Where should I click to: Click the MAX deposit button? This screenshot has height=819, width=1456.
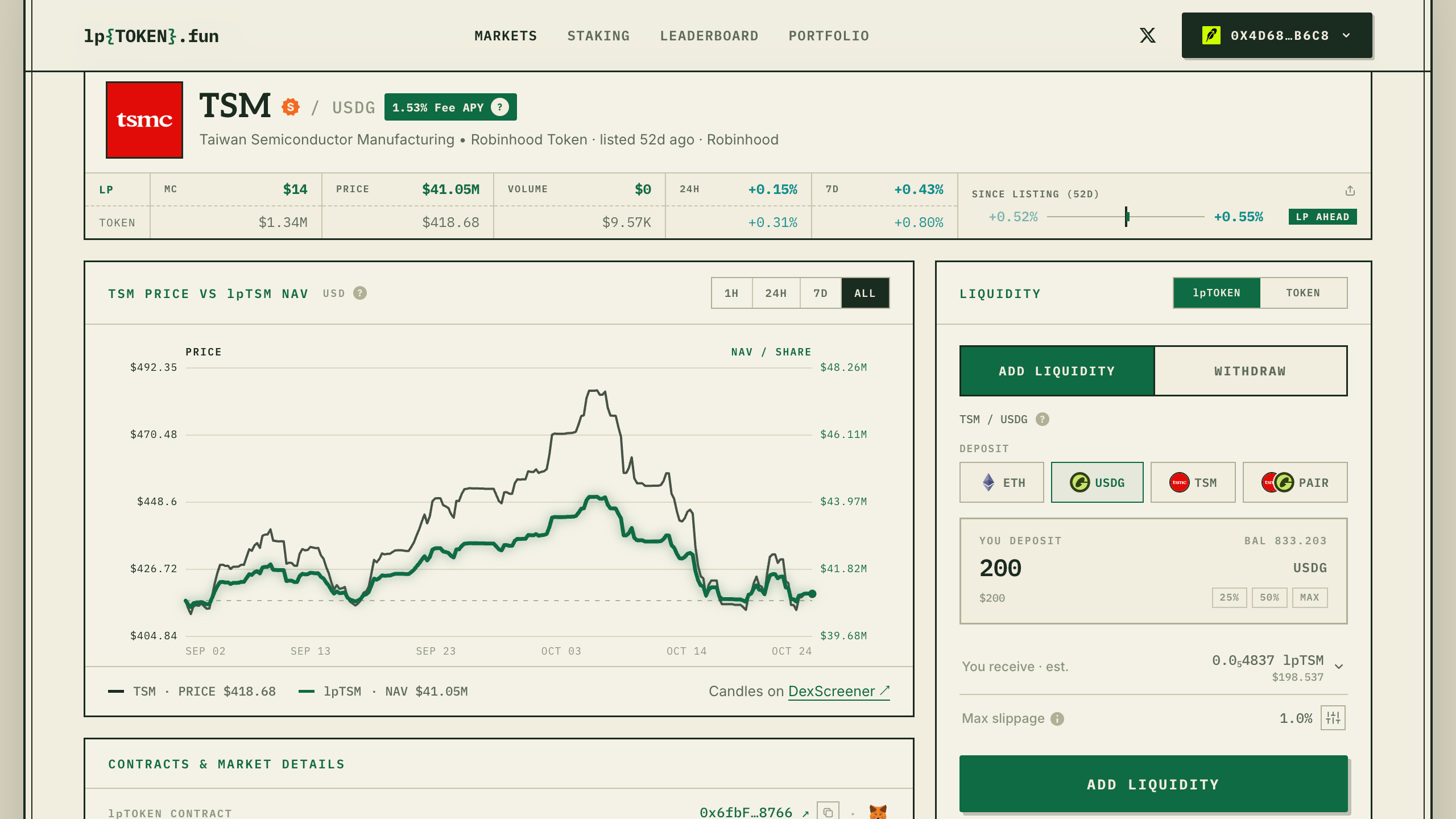click(1310, 597)
